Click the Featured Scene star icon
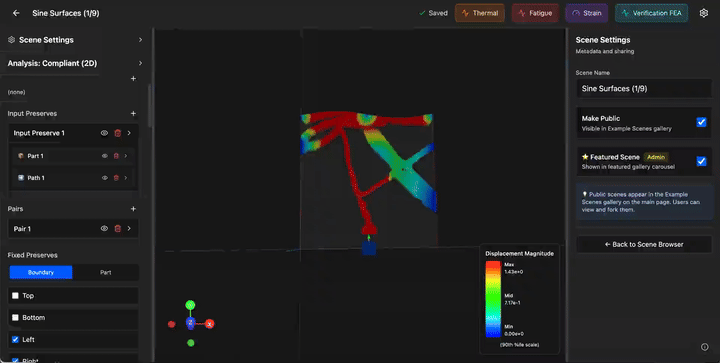The width and height of the screenshot is (720, 363). (585, 157)
